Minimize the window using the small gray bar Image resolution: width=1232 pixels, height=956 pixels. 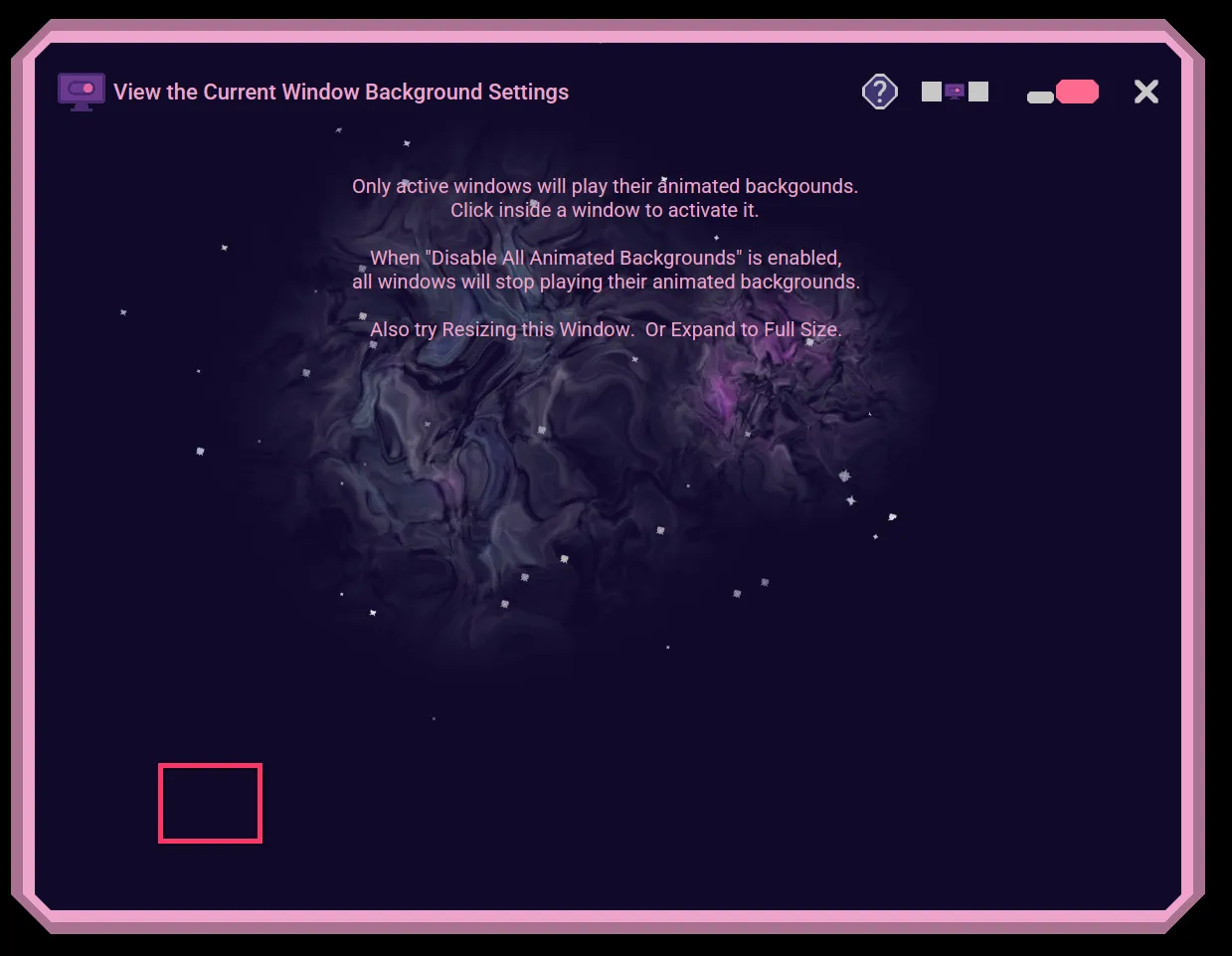tap(1040, 96)
